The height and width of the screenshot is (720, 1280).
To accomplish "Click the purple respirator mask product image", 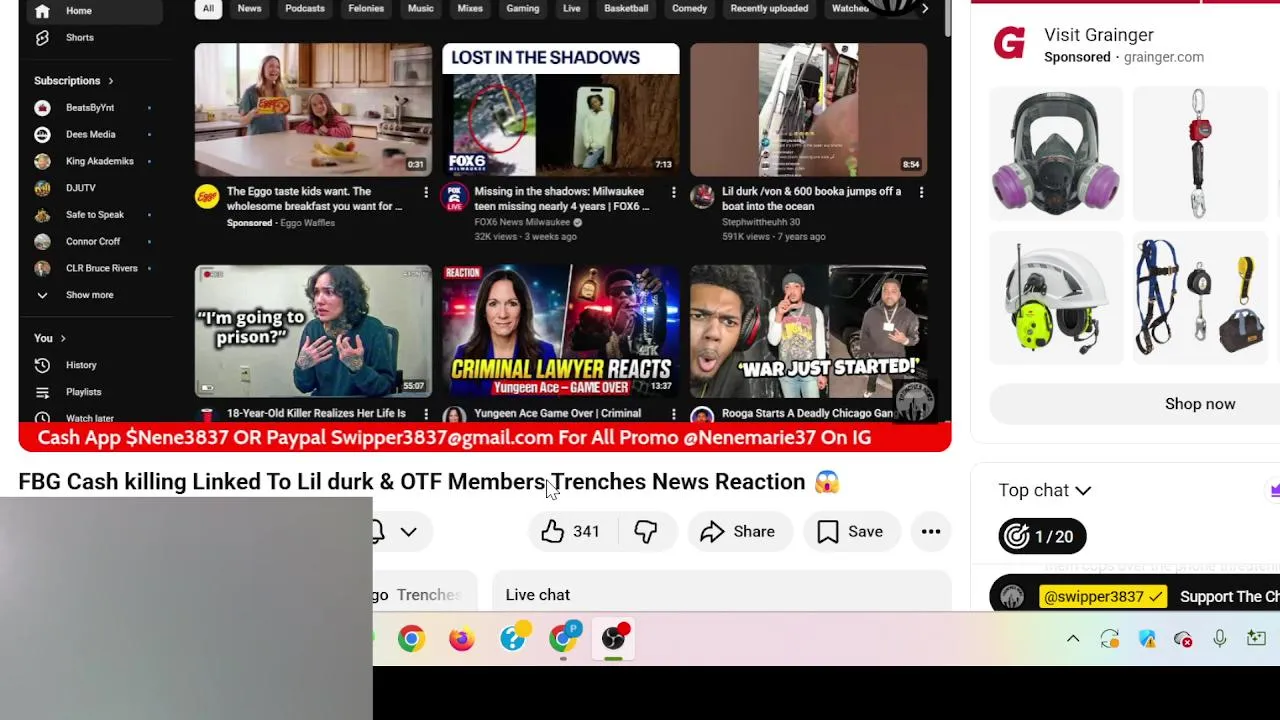I will click(1056, 153).
